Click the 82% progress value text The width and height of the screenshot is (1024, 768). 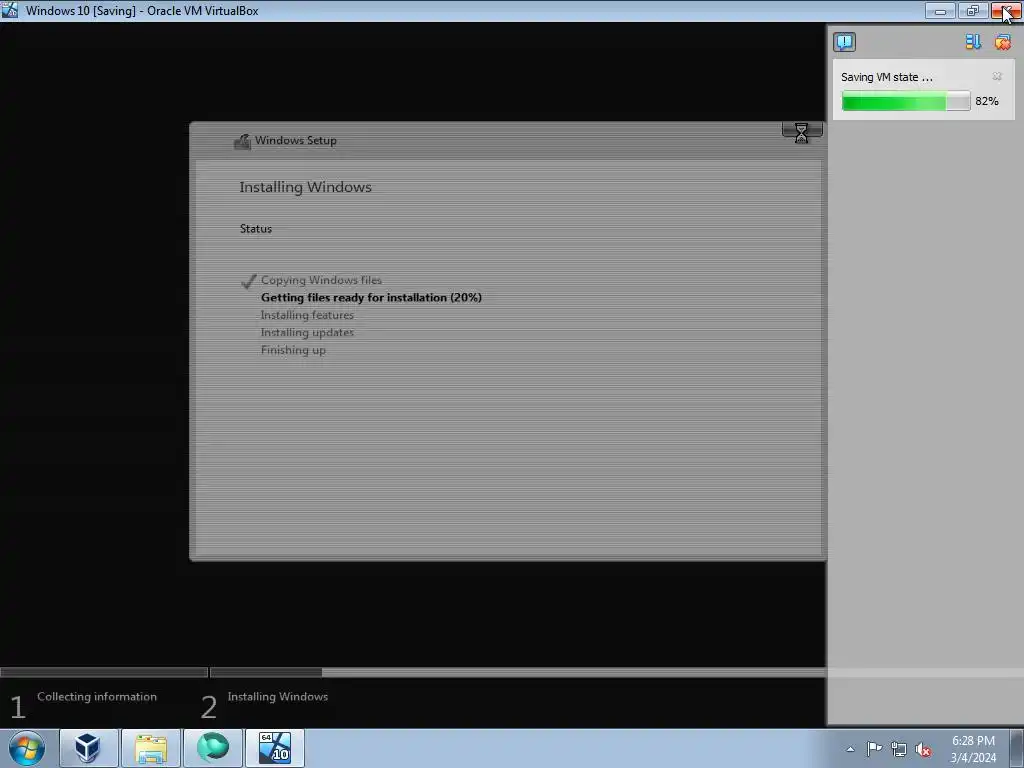point(987,101)
